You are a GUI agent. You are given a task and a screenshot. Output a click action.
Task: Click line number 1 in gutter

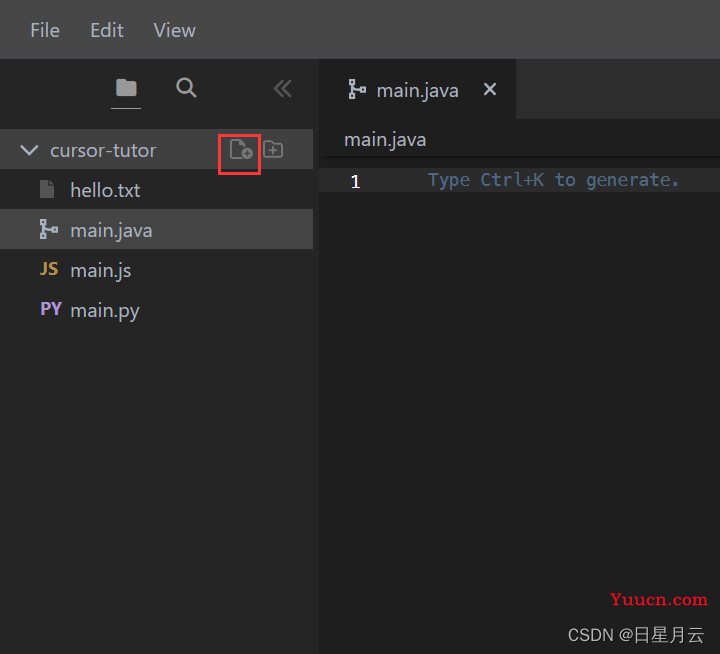[x=355, y=182]
